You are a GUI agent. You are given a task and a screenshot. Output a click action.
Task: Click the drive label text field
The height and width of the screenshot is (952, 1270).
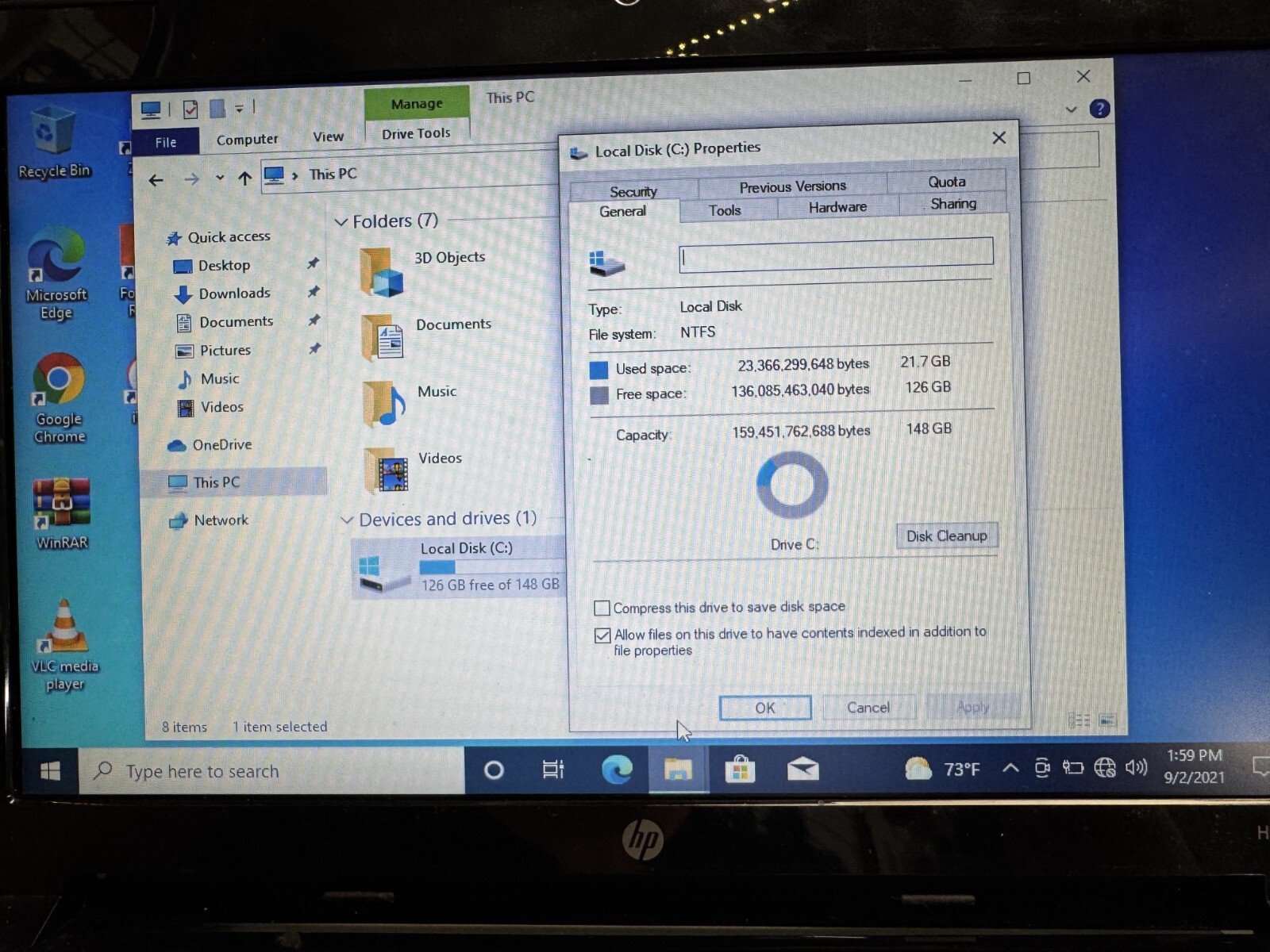(x=836, y=255)
